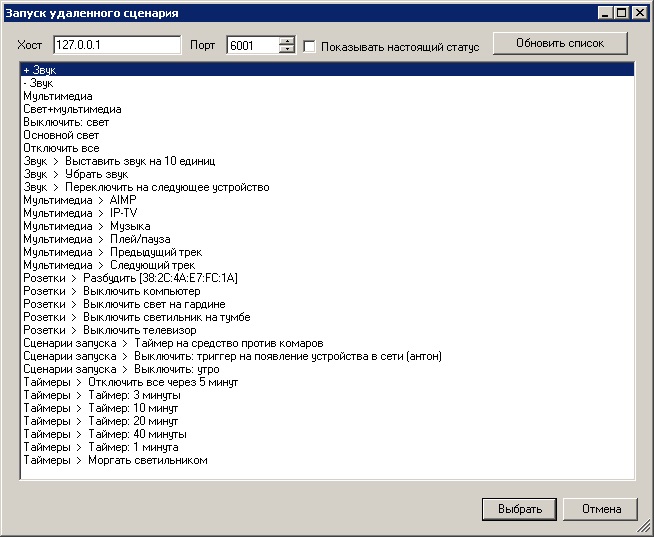Select the '+ Звук' row

(327, 70)
